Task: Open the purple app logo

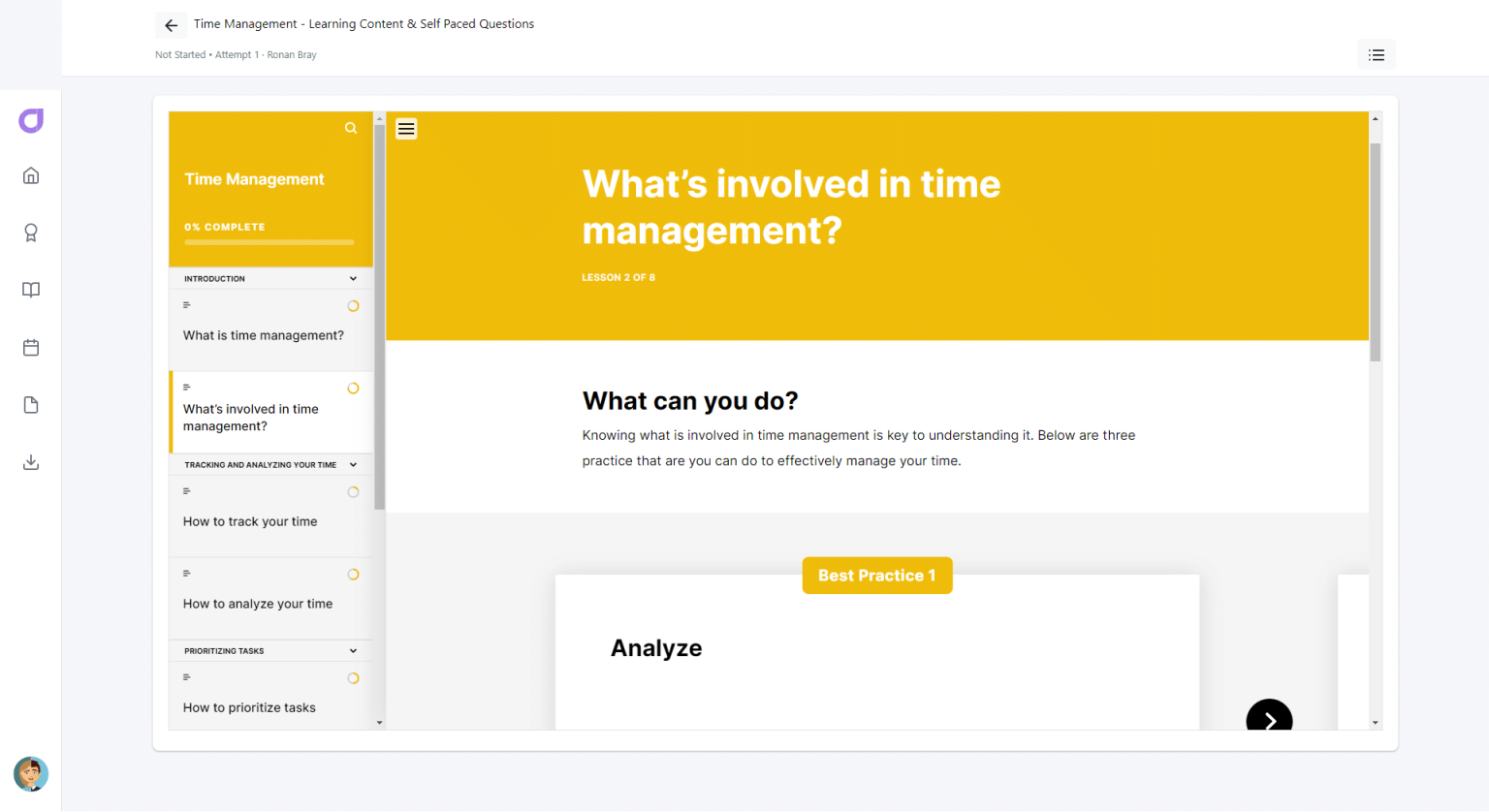Action: pos(31,120)
